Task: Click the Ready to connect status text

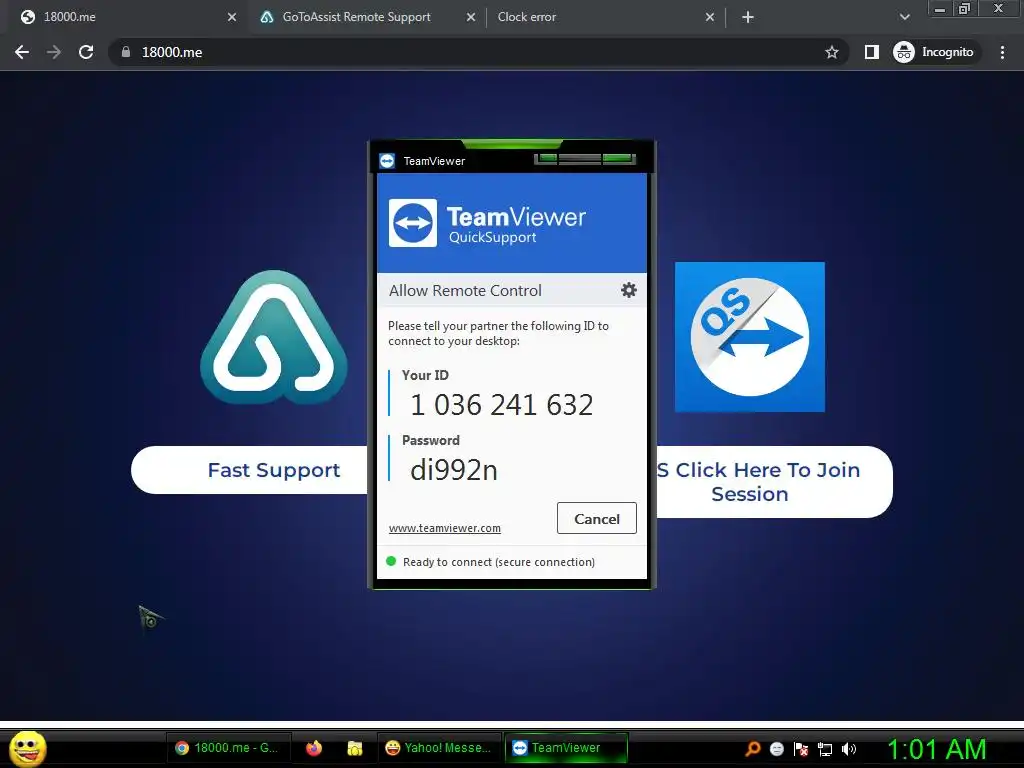Action: tap(498, 562)
